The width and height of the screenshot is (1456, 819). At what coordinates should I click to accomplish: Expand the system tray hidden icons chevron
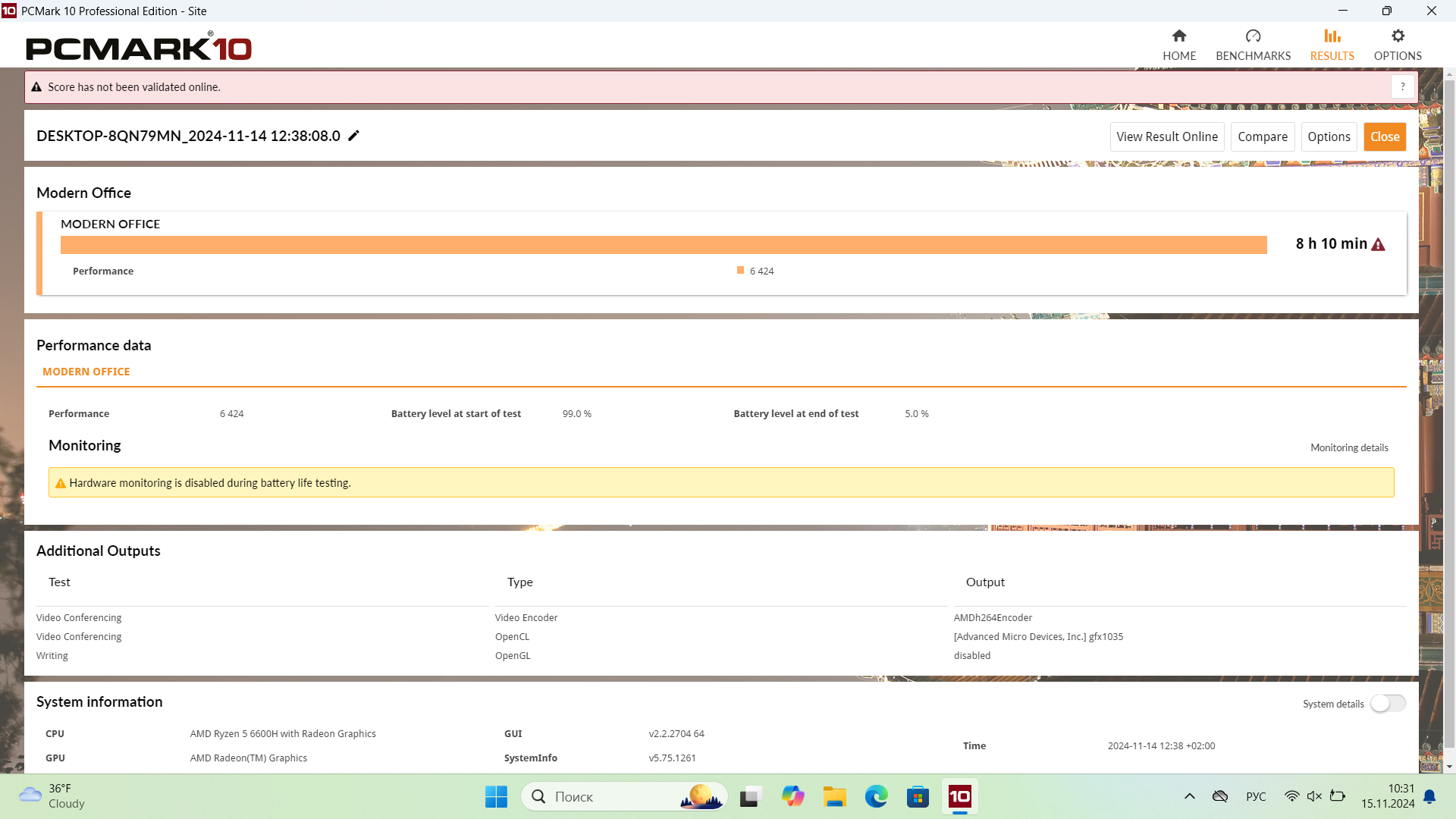tap(1189, 796)
